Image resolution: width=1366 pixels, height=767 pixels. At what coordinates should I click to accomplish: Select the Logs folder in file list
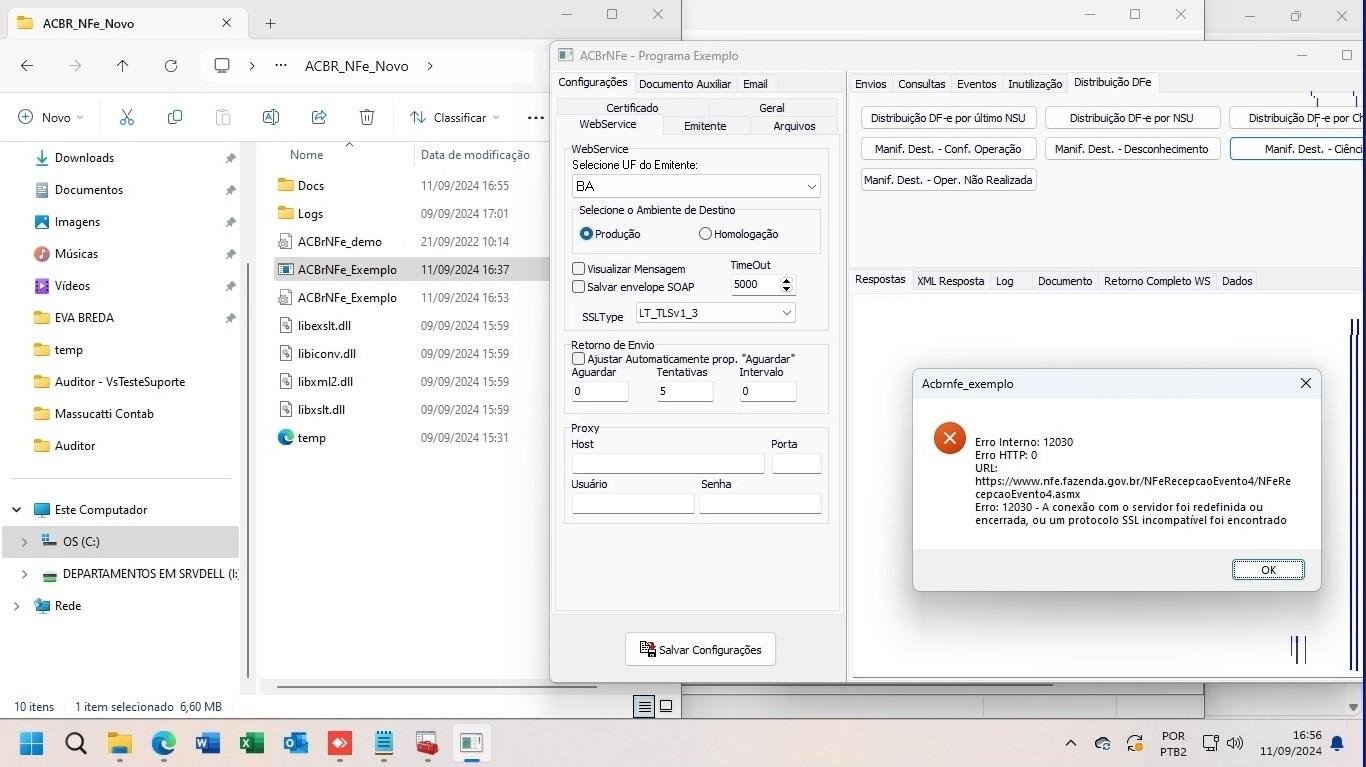coord(410,214)
